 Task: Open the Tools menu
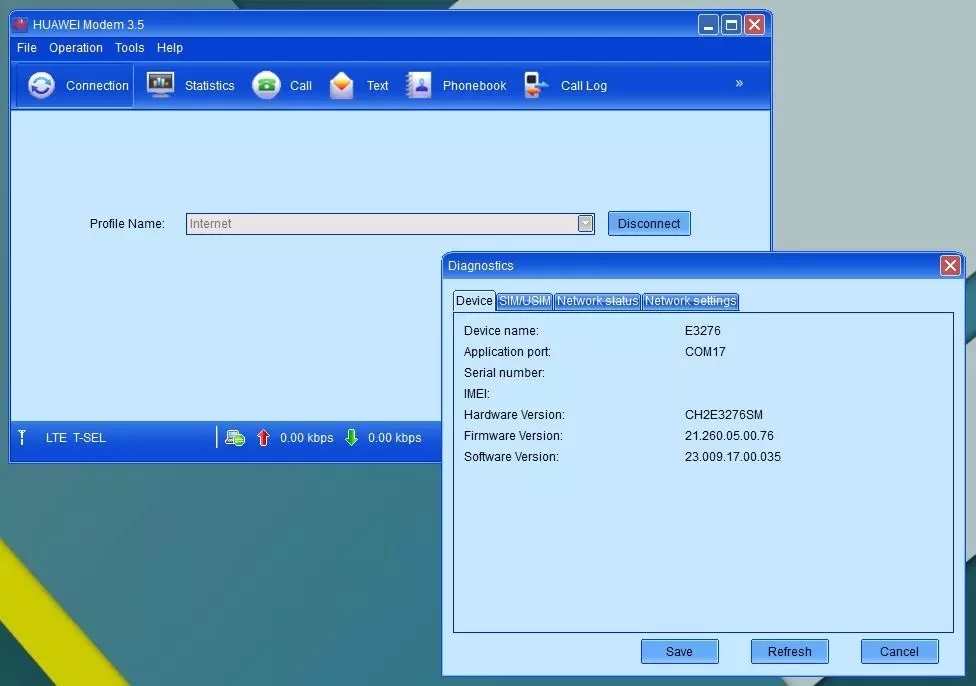coord(129,48)
